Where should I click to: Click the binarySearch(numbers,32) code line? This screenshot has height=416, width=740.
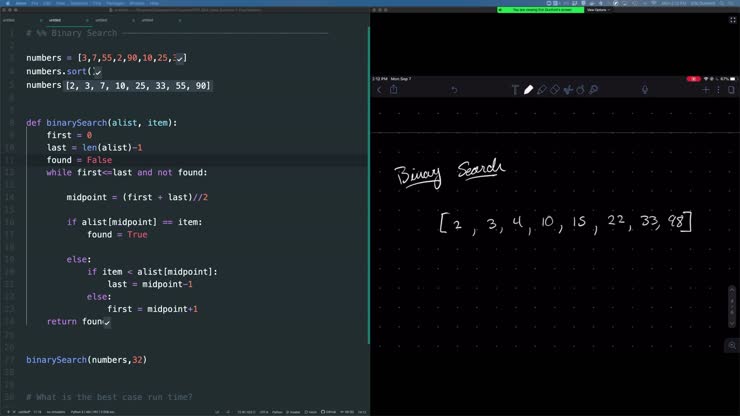pos(86,359)
